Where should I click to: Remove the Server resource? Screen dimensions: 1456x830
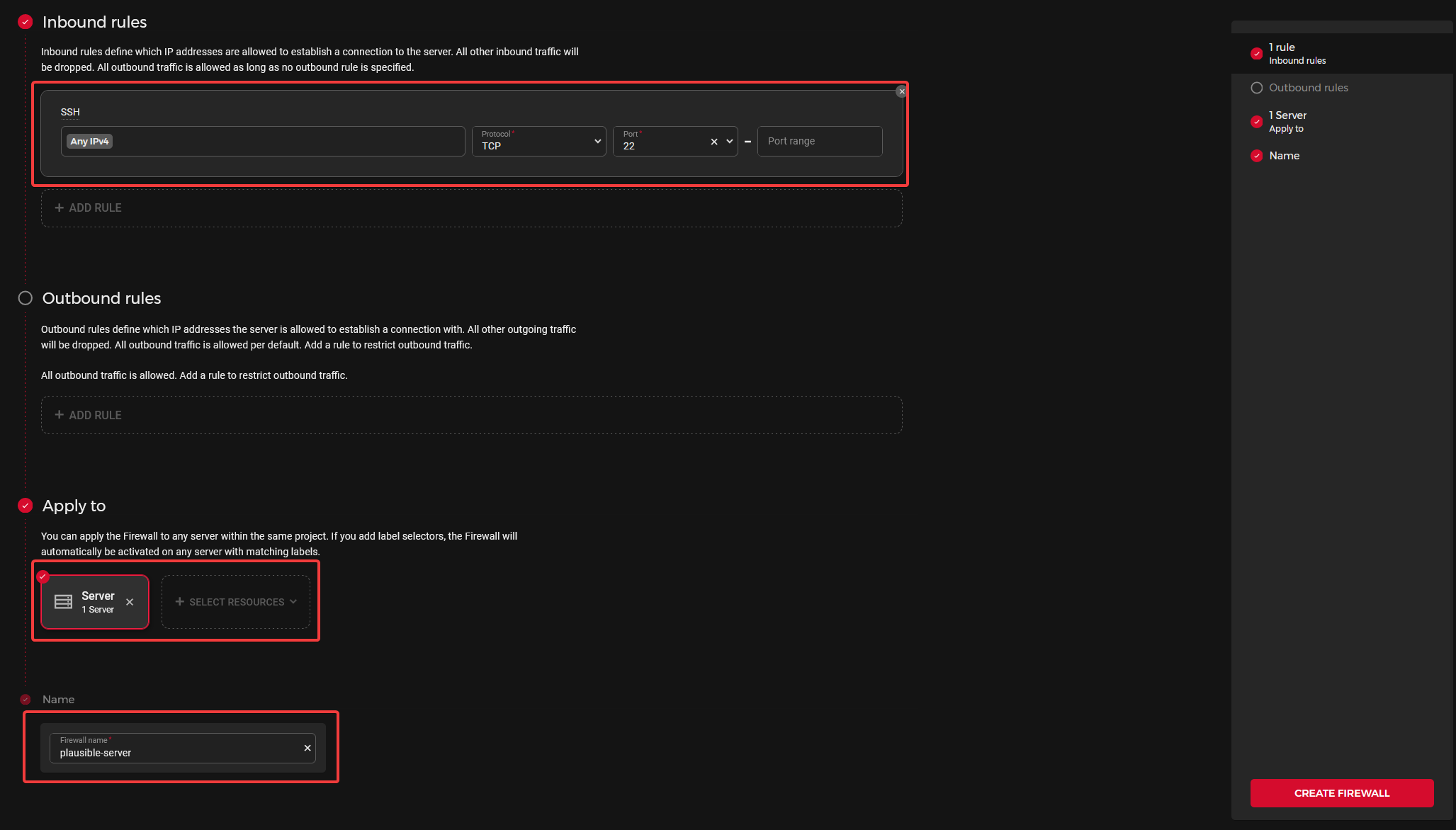click(130, 602)
